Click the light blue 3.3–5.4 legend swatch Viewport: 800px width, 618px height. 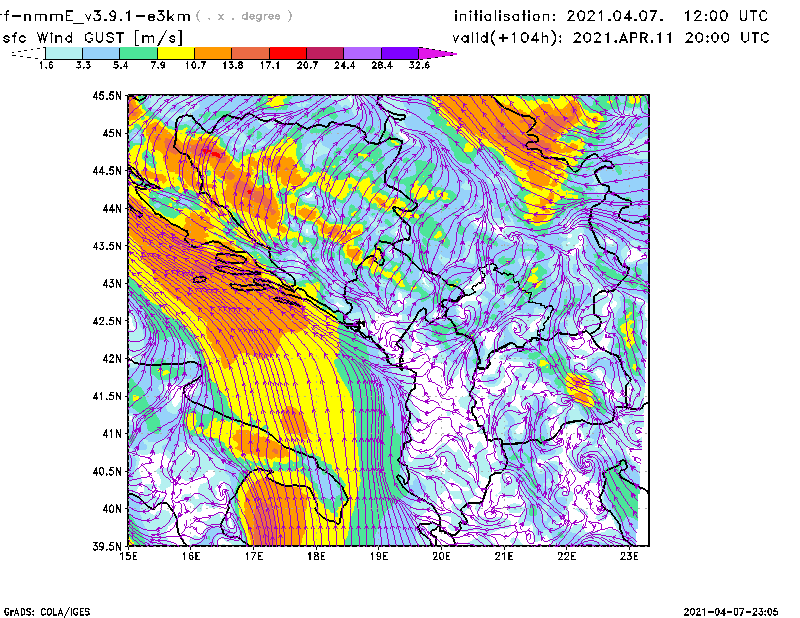101,53
